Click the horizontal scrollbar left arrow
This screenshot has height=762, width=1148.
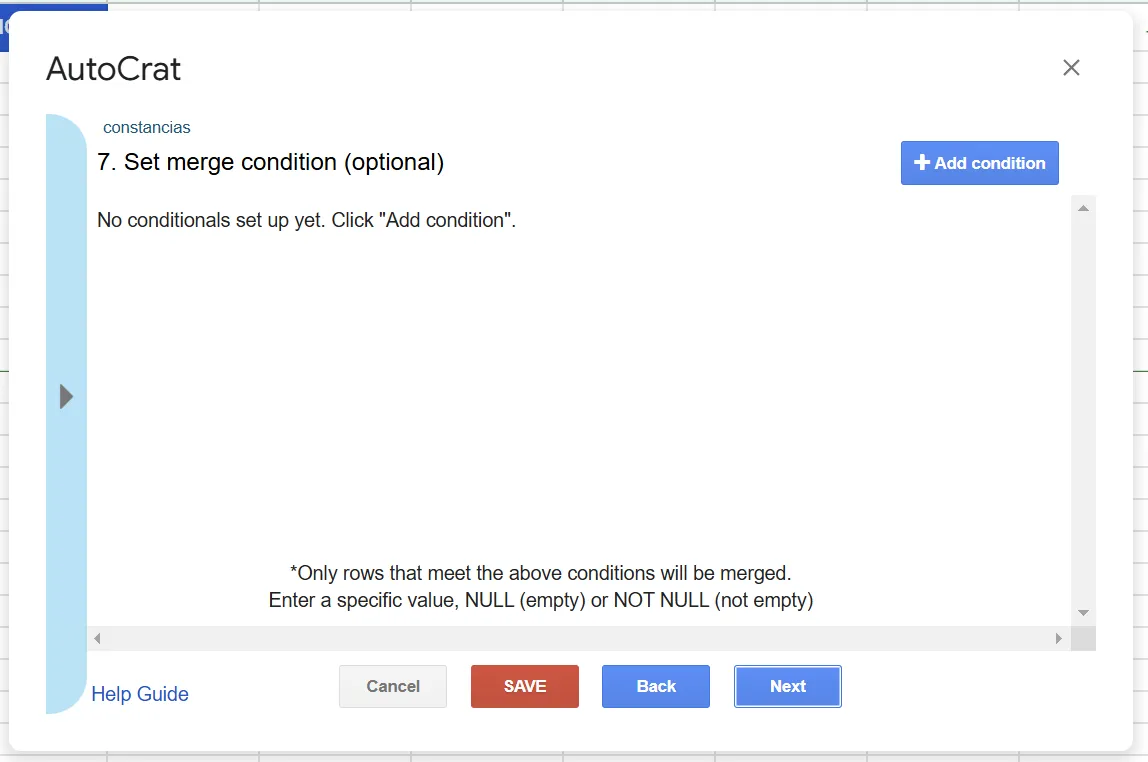pos(97,638)
